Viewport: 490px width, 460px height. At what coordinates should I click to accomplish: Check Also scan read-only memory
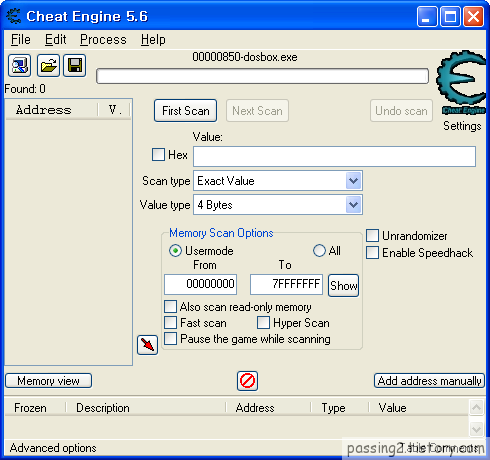170,307
